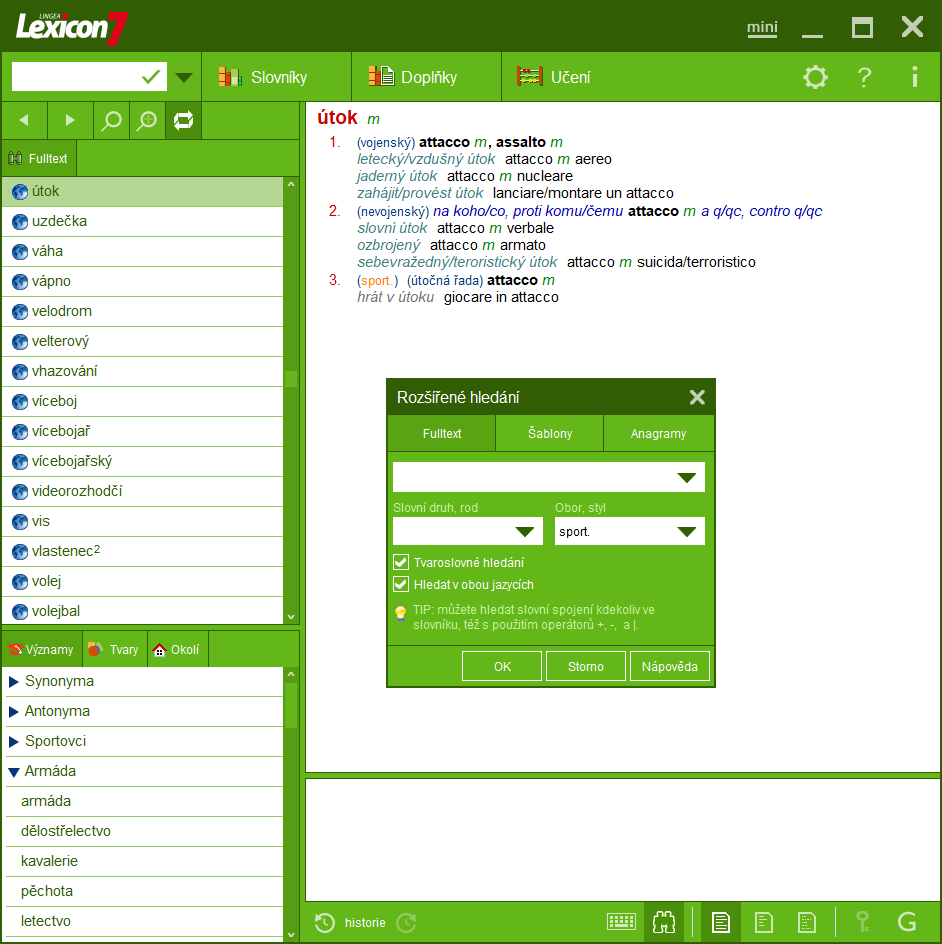Go forward with the right arrow button

click(x=70, y=120)
